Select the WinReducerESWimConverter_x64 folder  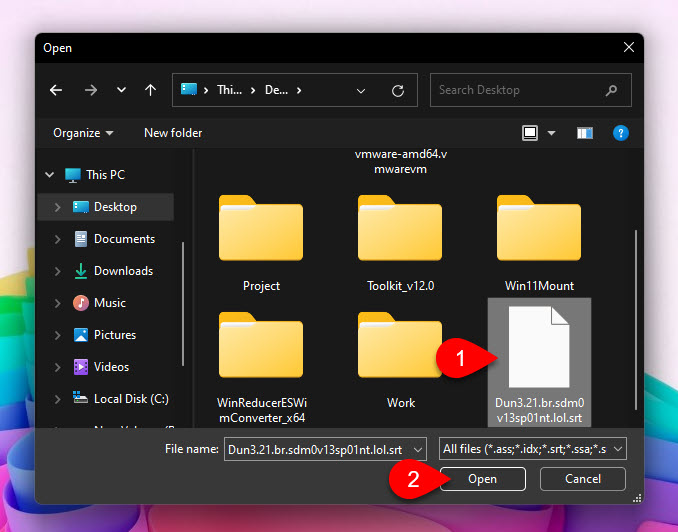tap(262, 368)
